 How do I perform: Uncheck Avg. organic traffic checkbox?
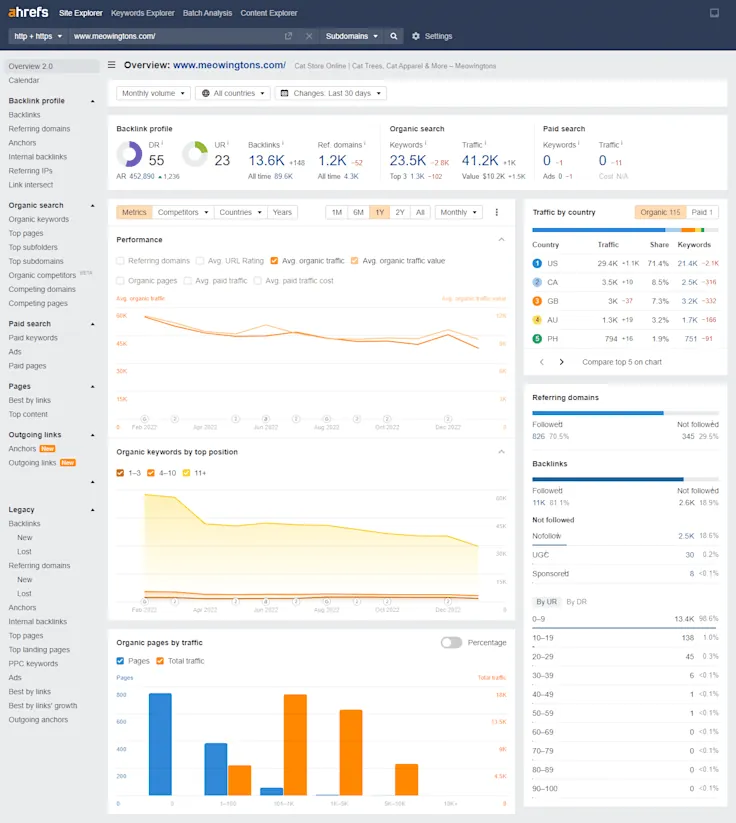pos(274,261)
